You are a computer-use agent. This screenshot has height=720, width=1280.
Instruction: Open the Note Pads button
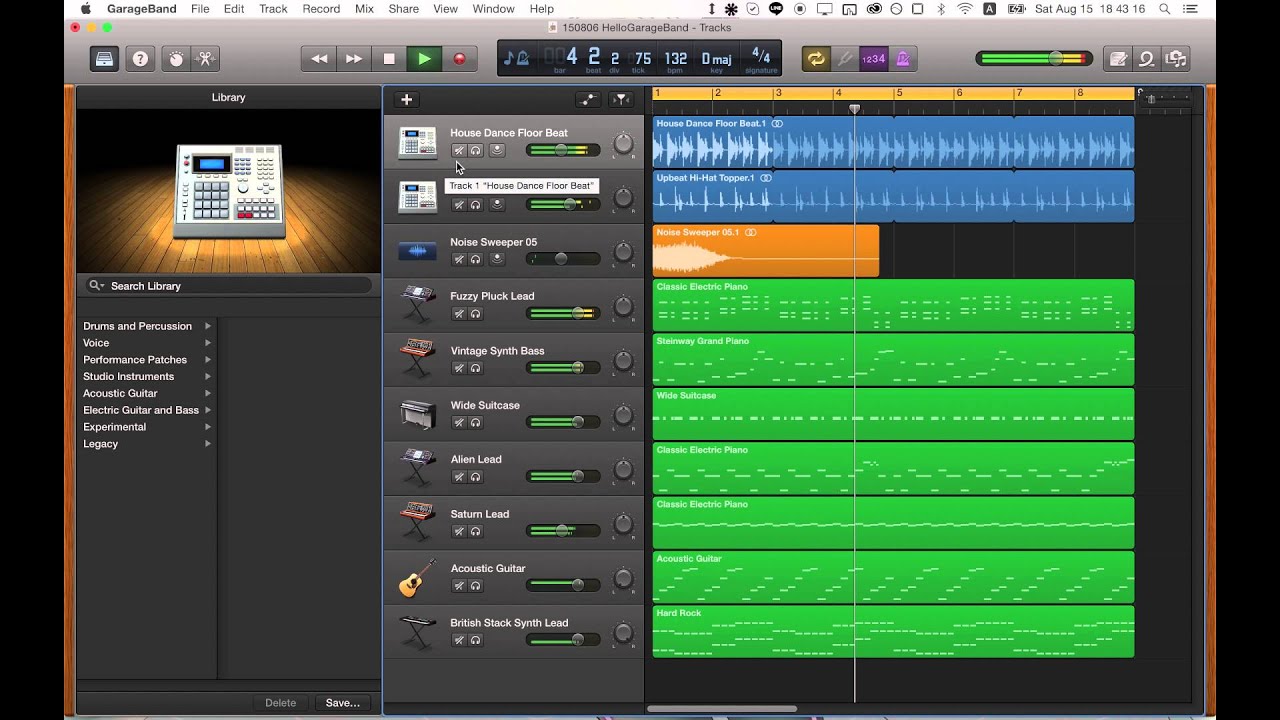pyautogui.click(x=1118, y=58)
